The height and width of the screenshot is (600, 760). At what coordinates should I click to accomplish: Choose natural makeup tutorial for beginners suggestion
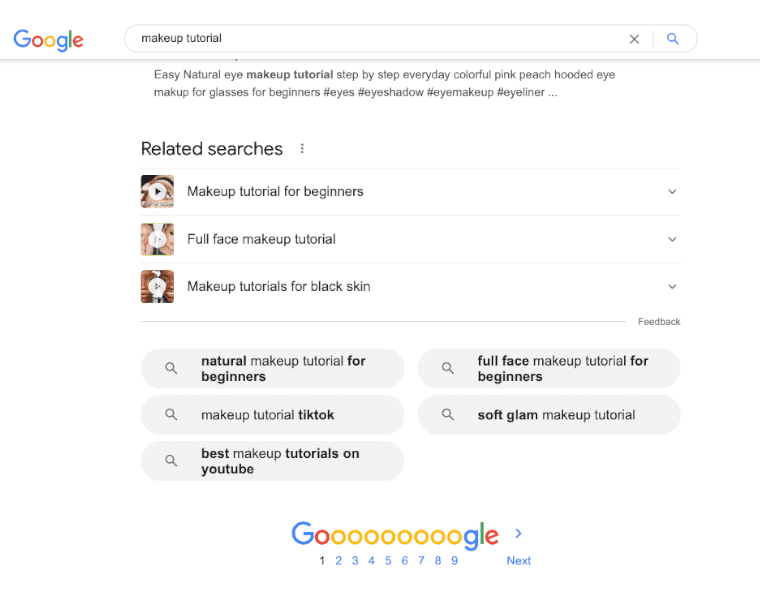(272, 369)
